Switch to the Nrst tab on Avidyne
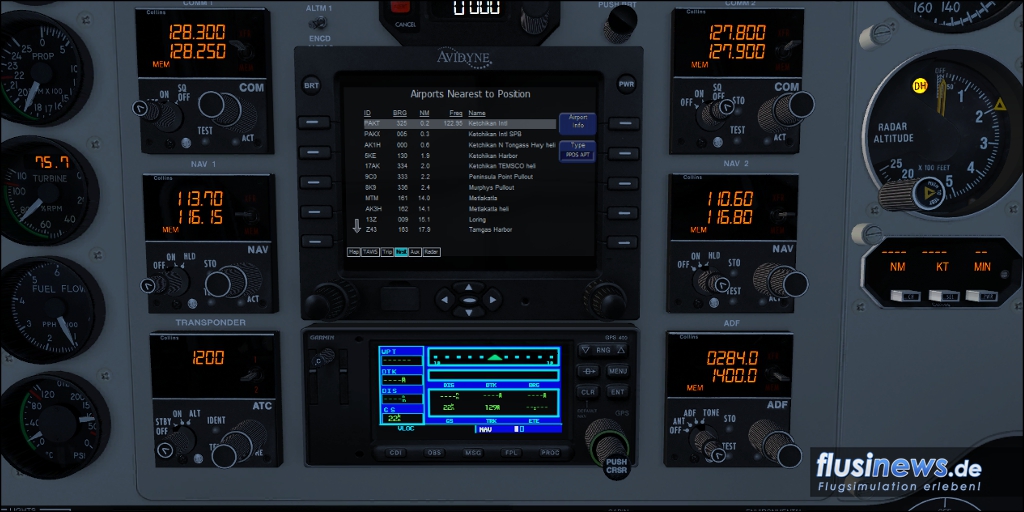Screen dimensions: 1024x512 (x=401, y=251)
